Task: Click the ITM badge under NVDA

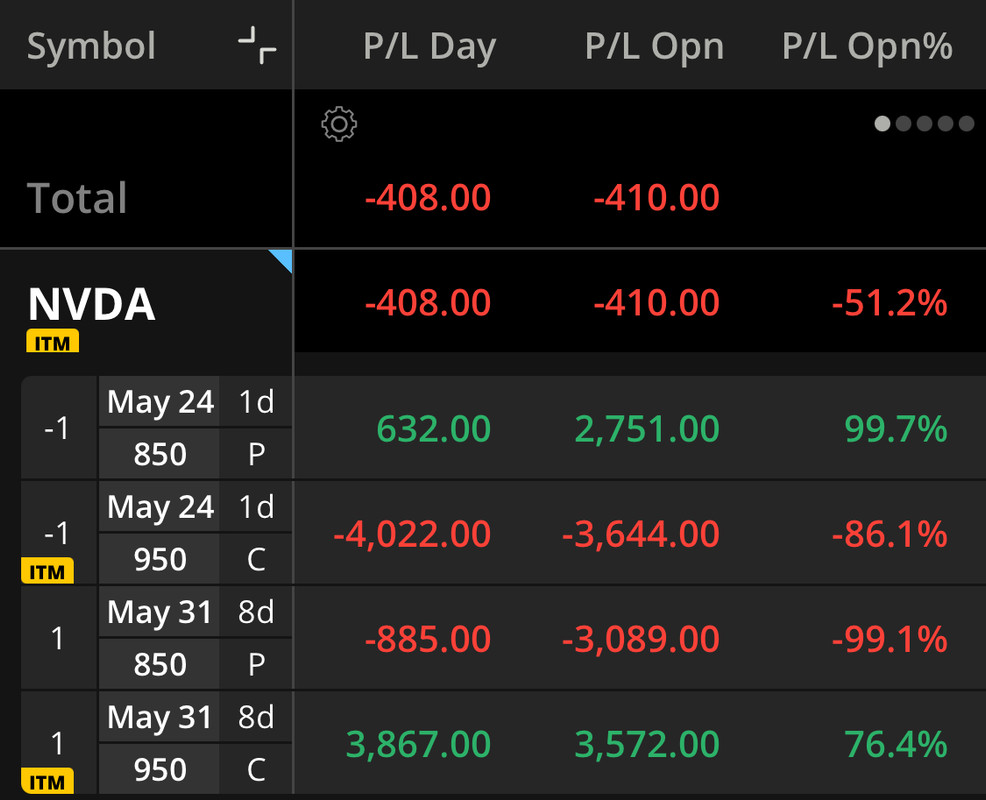Action: coord(52,343)
